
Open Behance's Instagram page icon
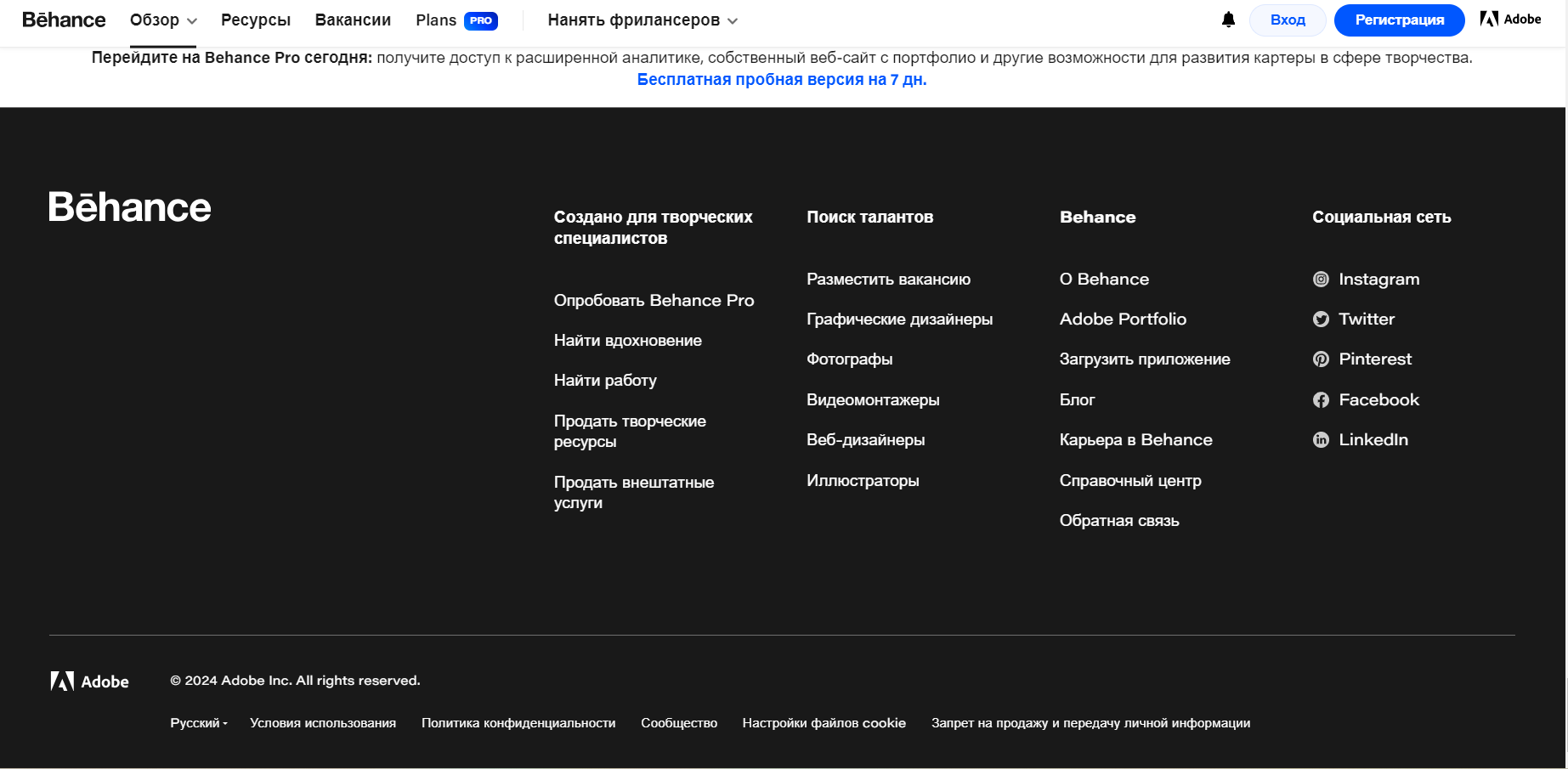(1321, 279)
